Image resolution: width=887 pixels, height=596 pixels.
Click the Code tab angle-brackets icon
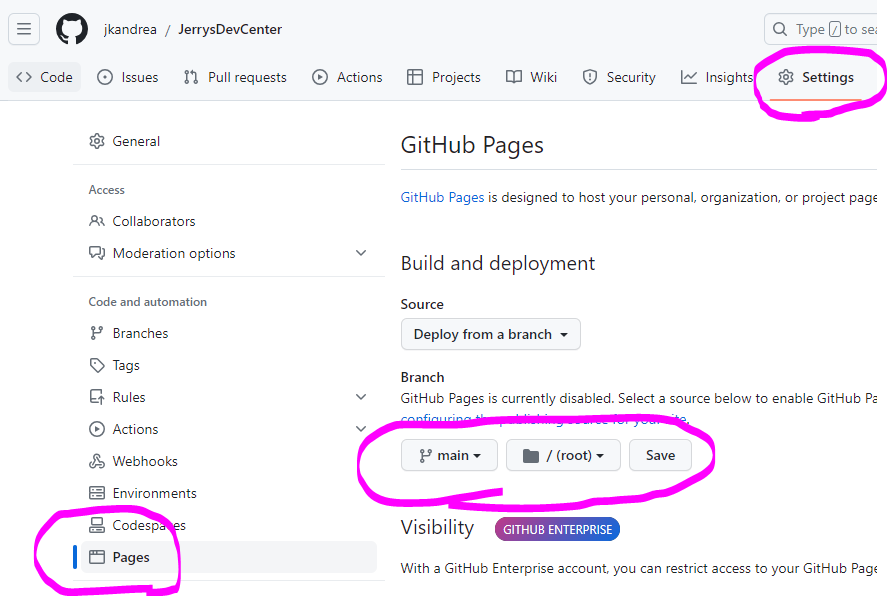pos(24,77)
